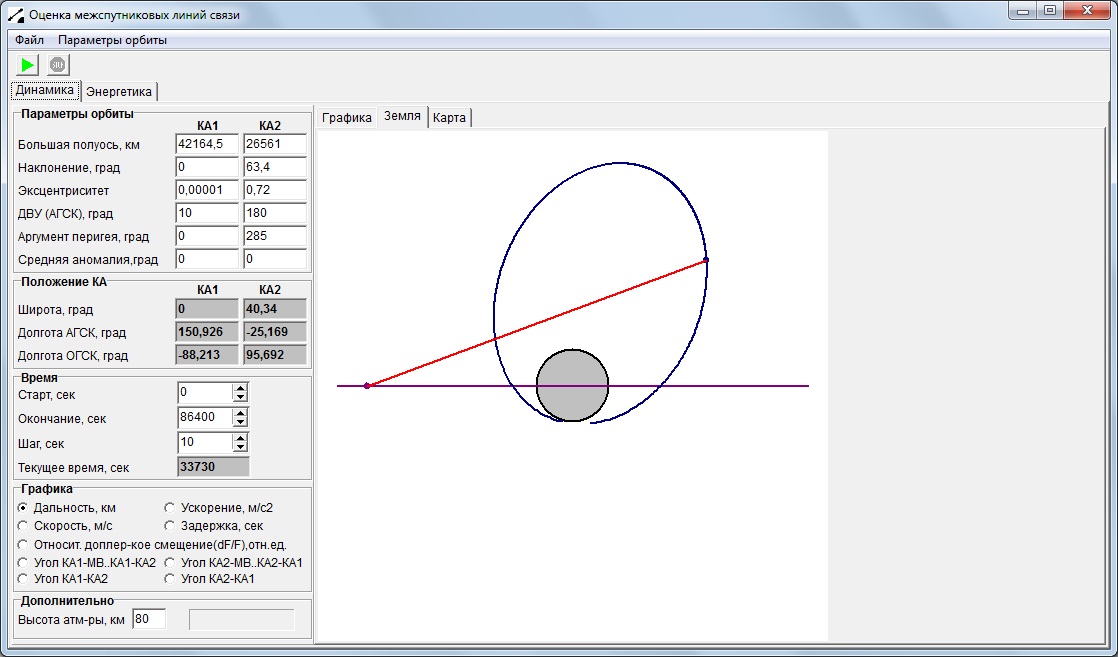Increase the Шаг, сек value with the up arrow
The width and height of the screenshot is (1118, 657).
240,438
